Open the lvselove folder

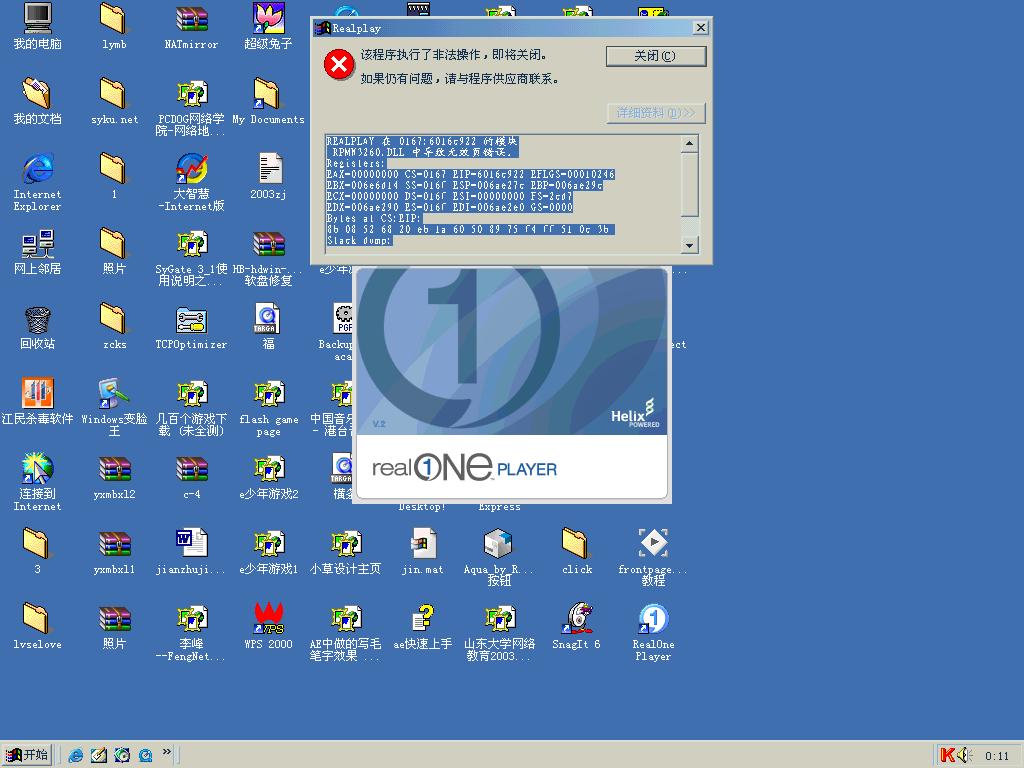36,618
